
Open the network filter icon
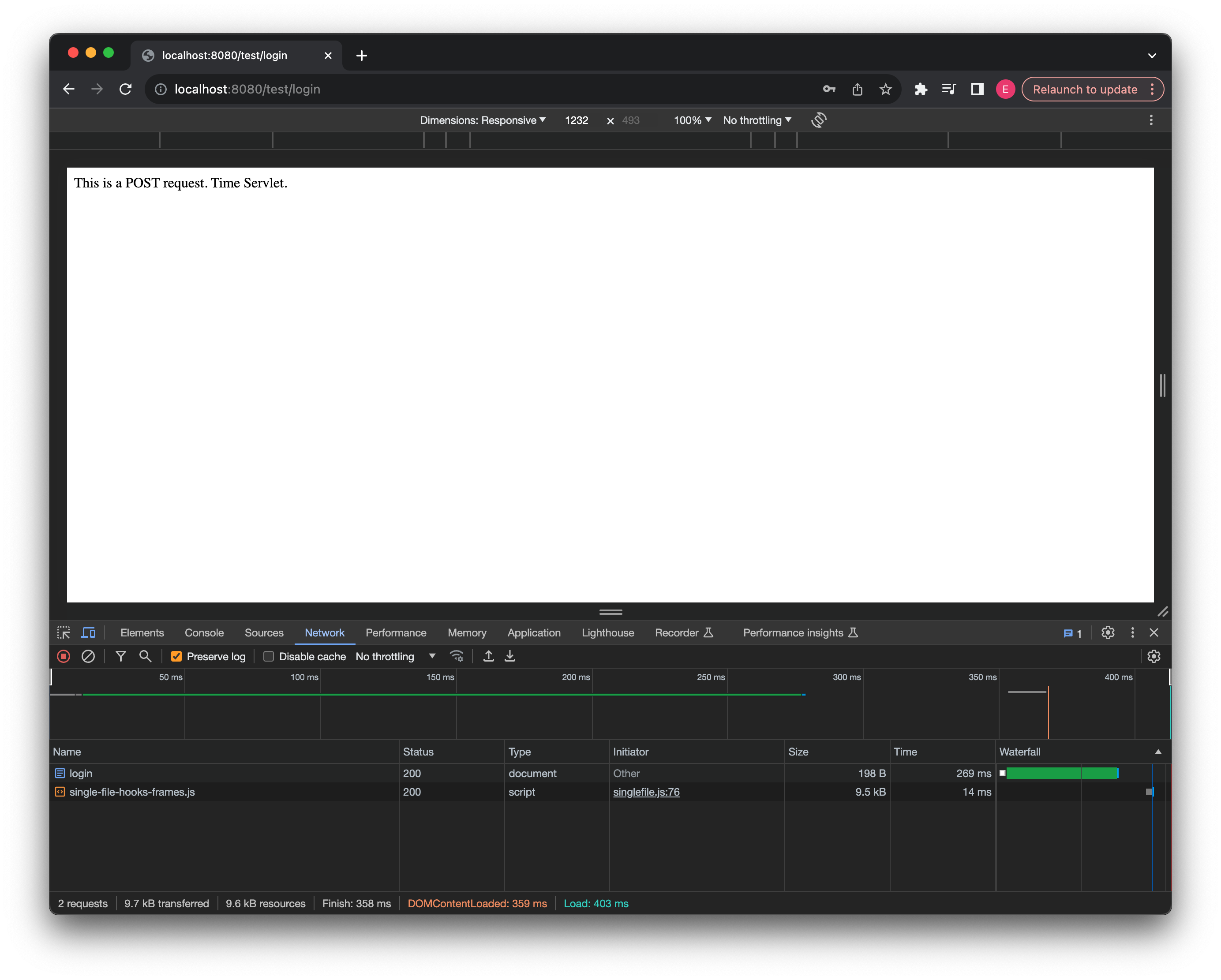tap(120, 656)
